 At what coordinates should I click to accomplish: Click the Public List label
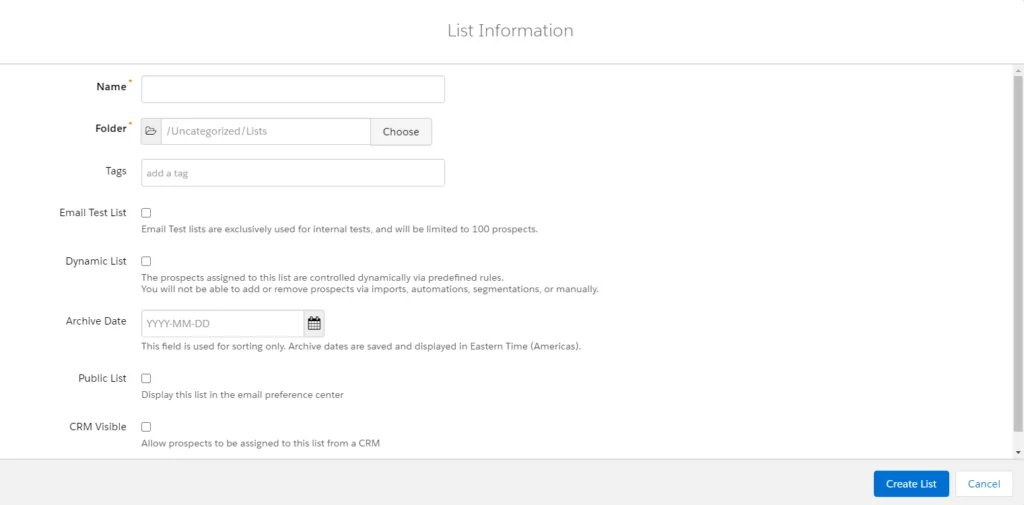click(x=103, y=378)
